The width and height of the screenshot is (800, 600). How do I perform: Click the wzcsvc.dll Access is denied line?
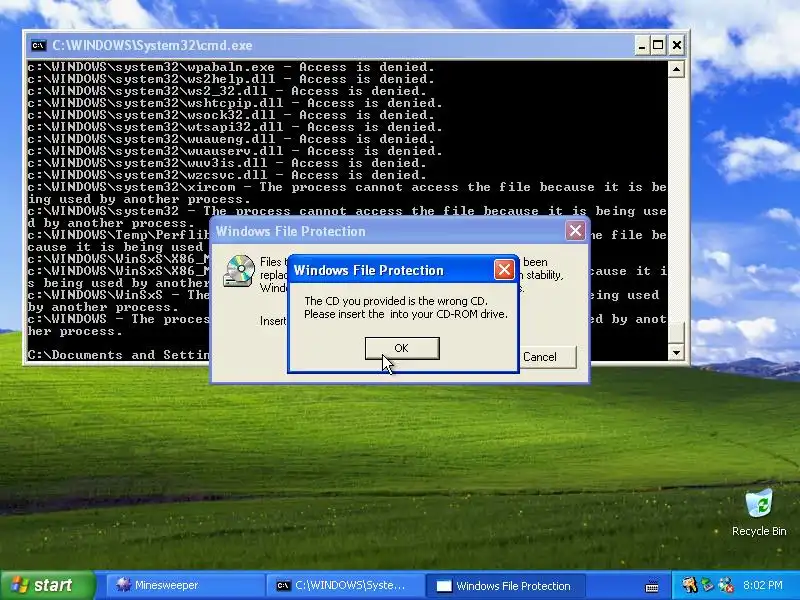point(227,175)
